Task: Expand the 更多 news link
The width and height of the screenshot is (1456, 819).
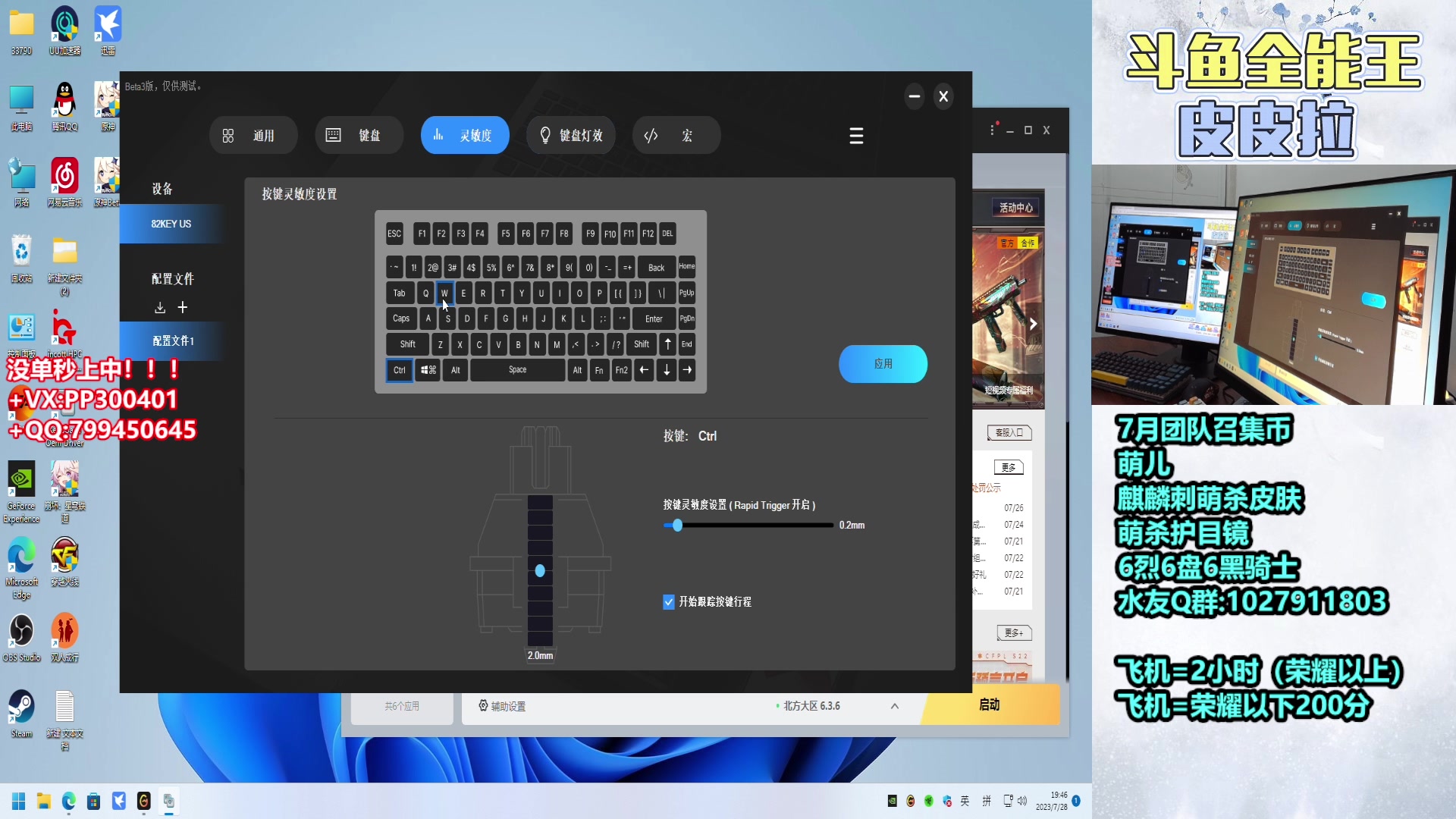Action: [1008, 467]
